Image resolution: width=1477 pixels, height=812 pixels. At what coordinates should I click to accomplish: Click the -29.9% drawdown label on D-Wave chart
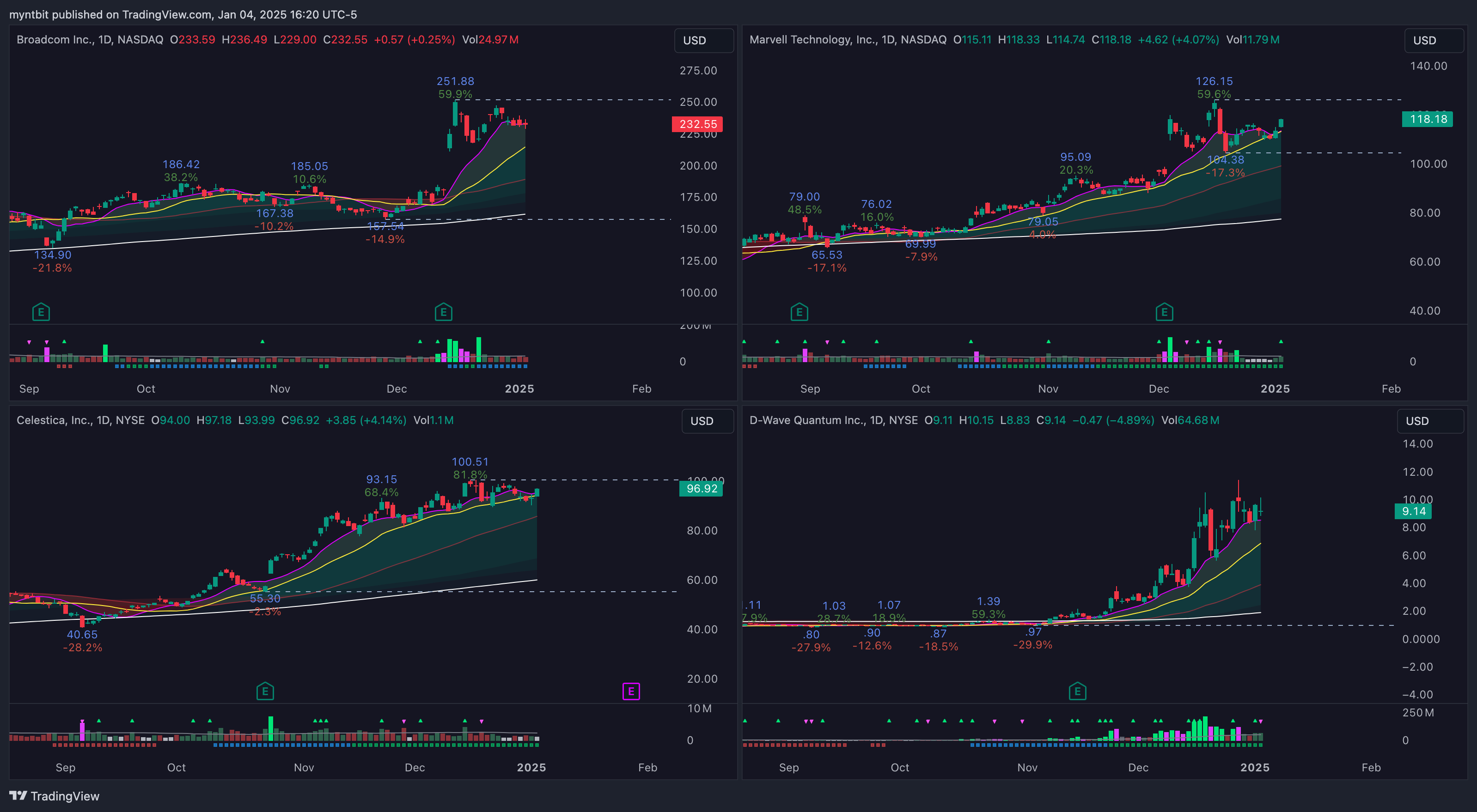click(x=1032, y=645)
